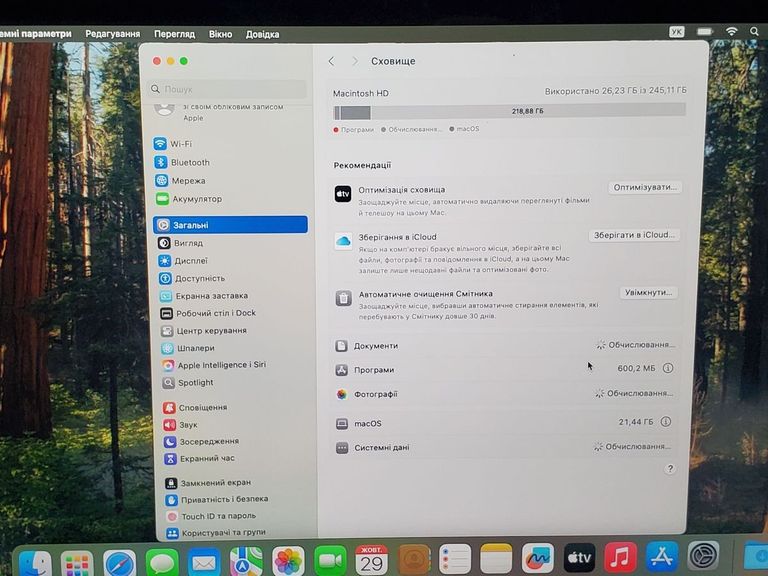This screenshot has width=768, height=576.
Task: Open App Store from the Dock
Action: coord(662,556)
